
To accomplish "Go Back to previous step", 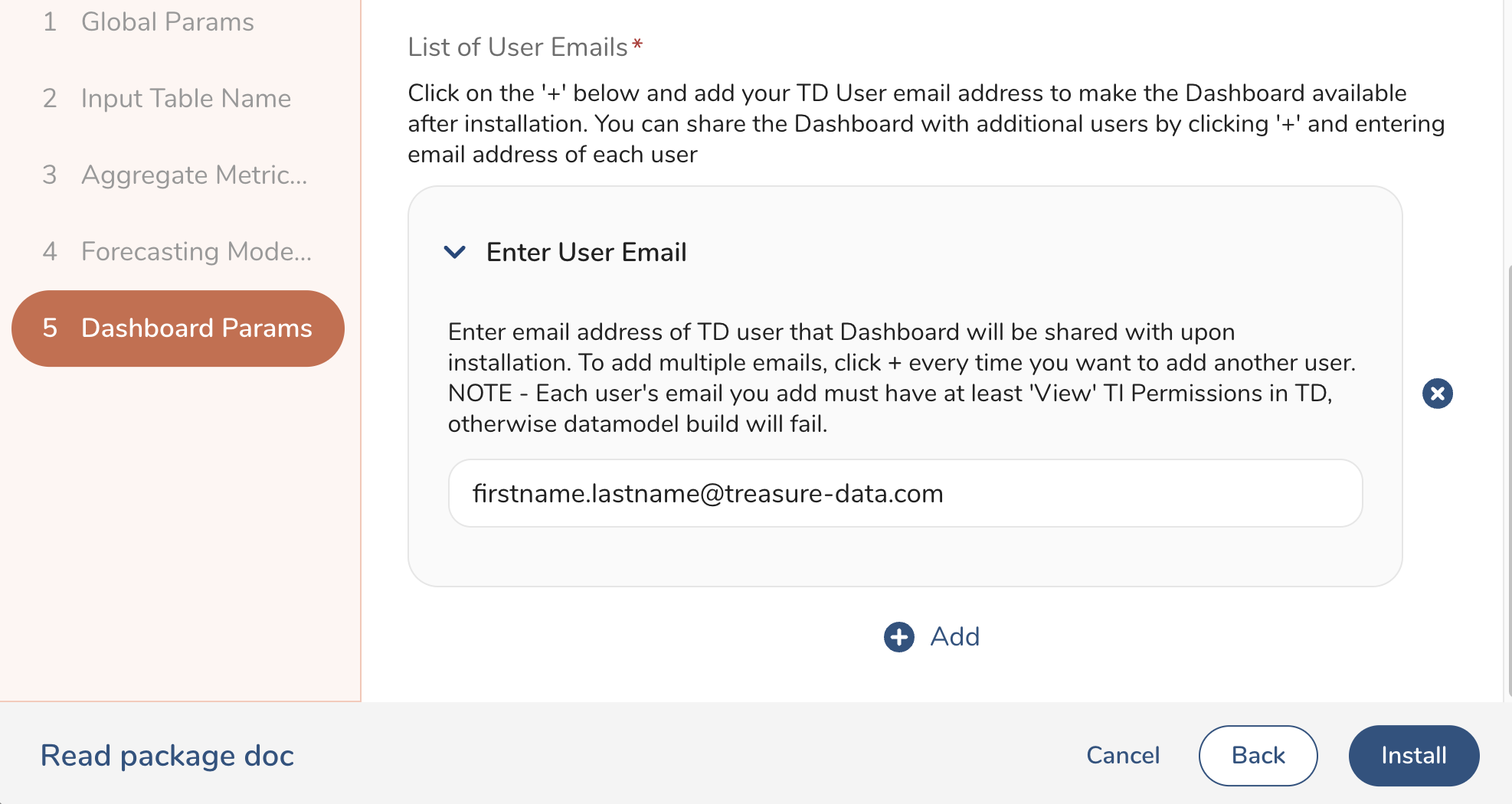I will [1257, 756].
